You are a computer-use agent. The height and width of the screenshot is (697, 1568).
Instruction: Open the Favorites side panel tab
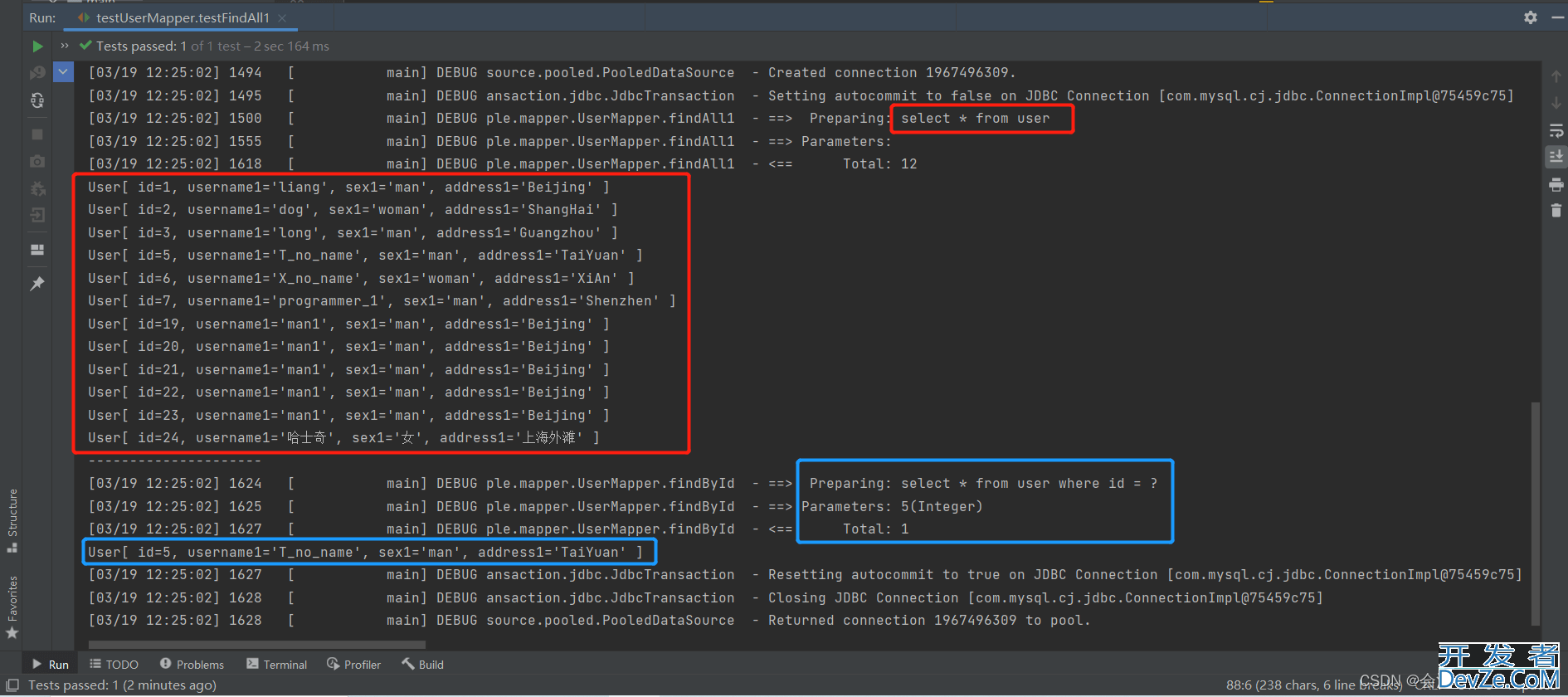[12, 607]
